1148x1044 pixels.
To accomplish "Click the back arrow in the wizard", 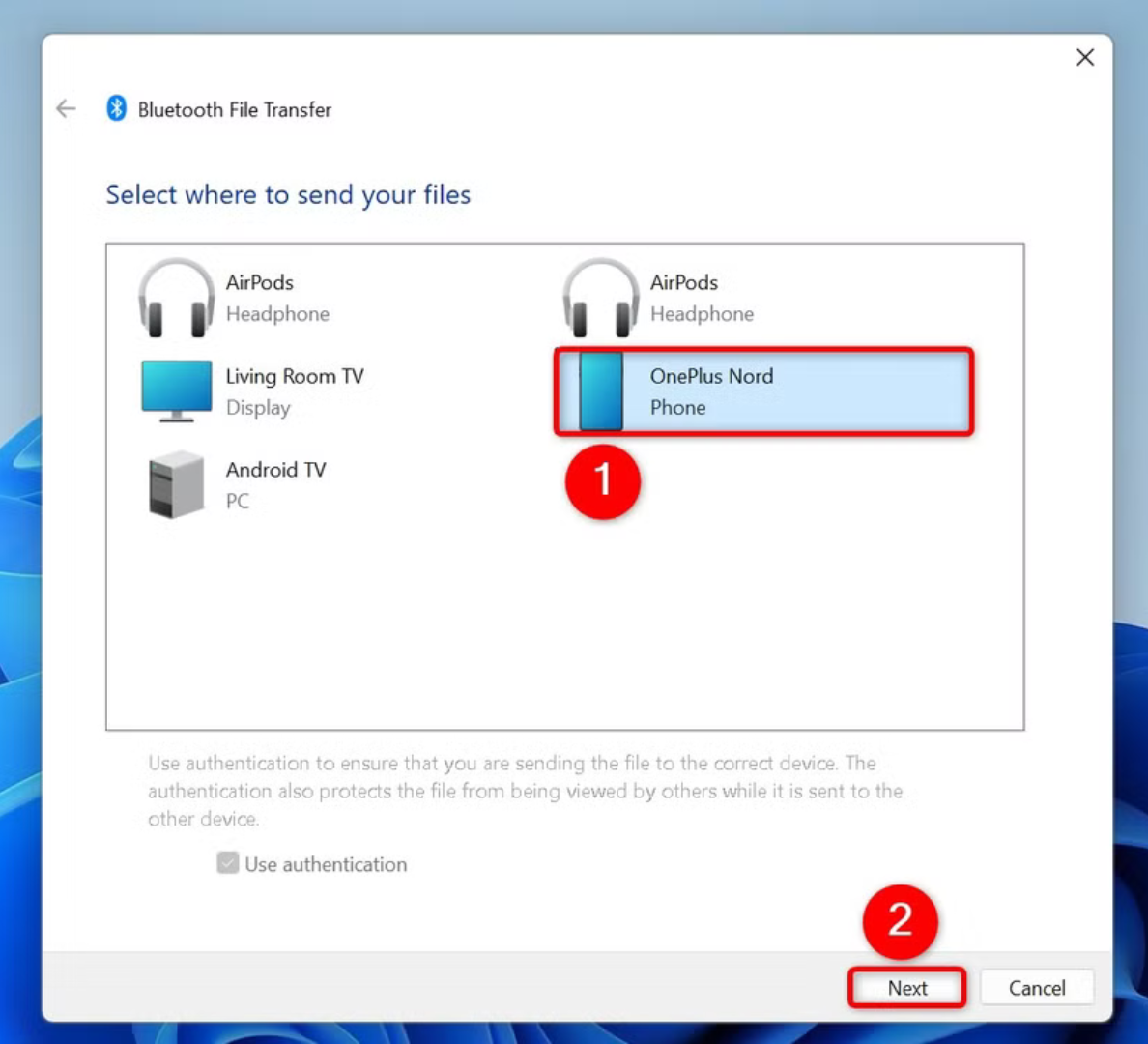I will (66, 109).
